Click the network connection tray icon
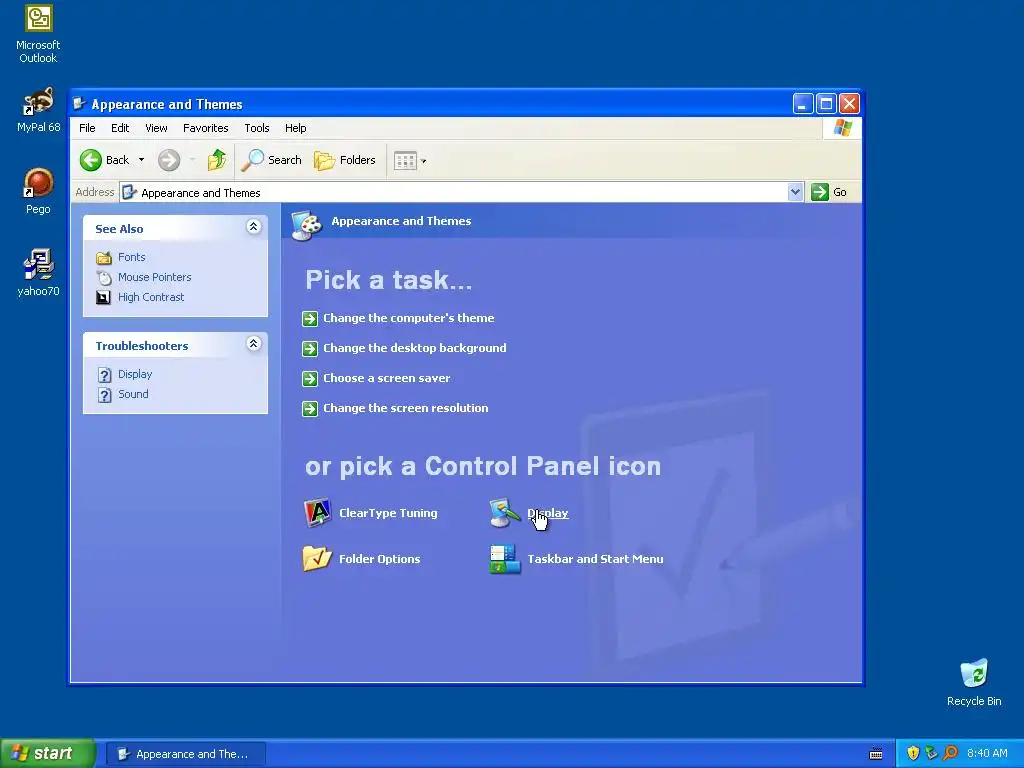The height and width of the screenshot is (768, 1024). [931, 753]
